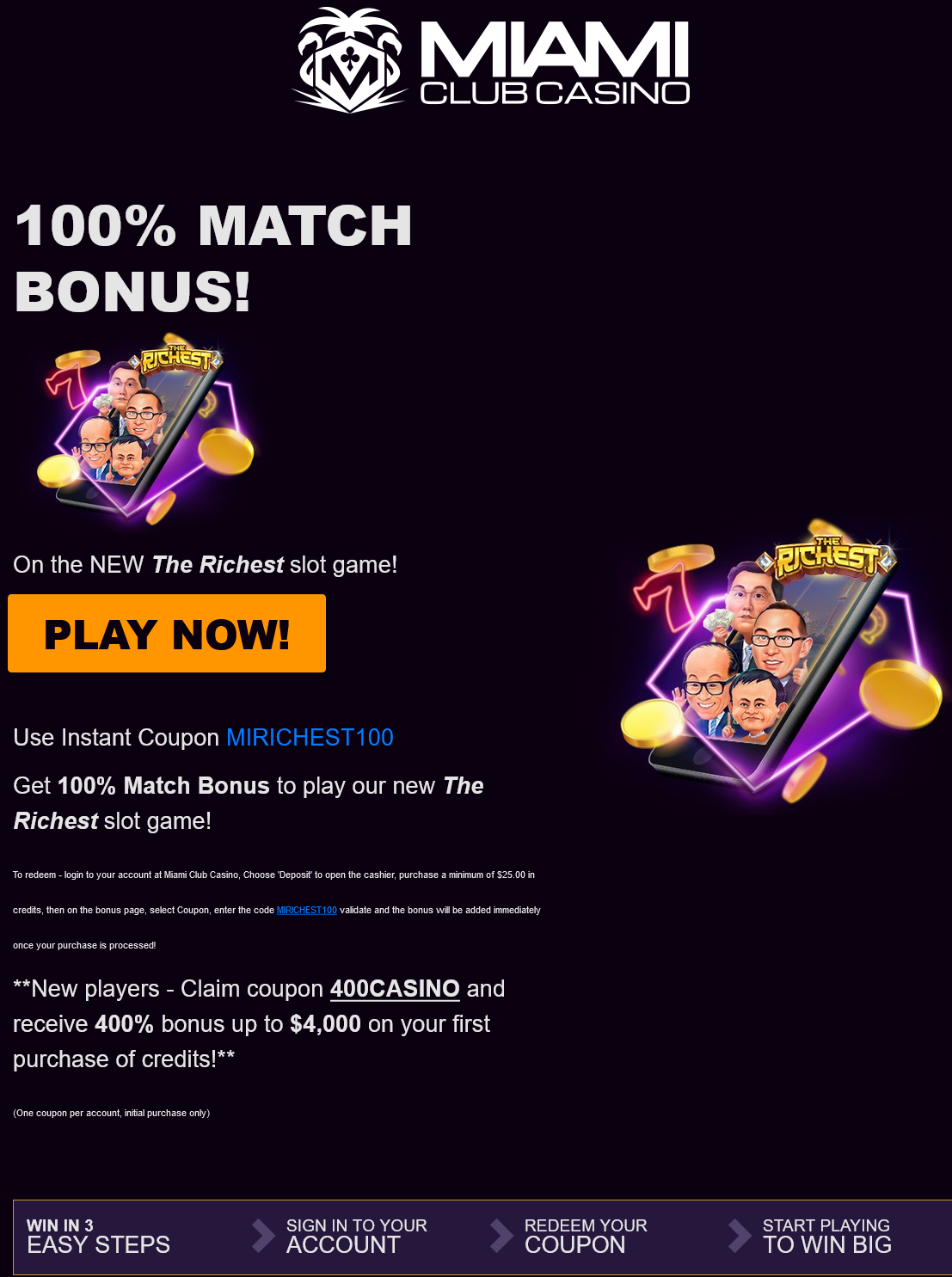Select Redeem Your Coupon step

pos(586,1236)
